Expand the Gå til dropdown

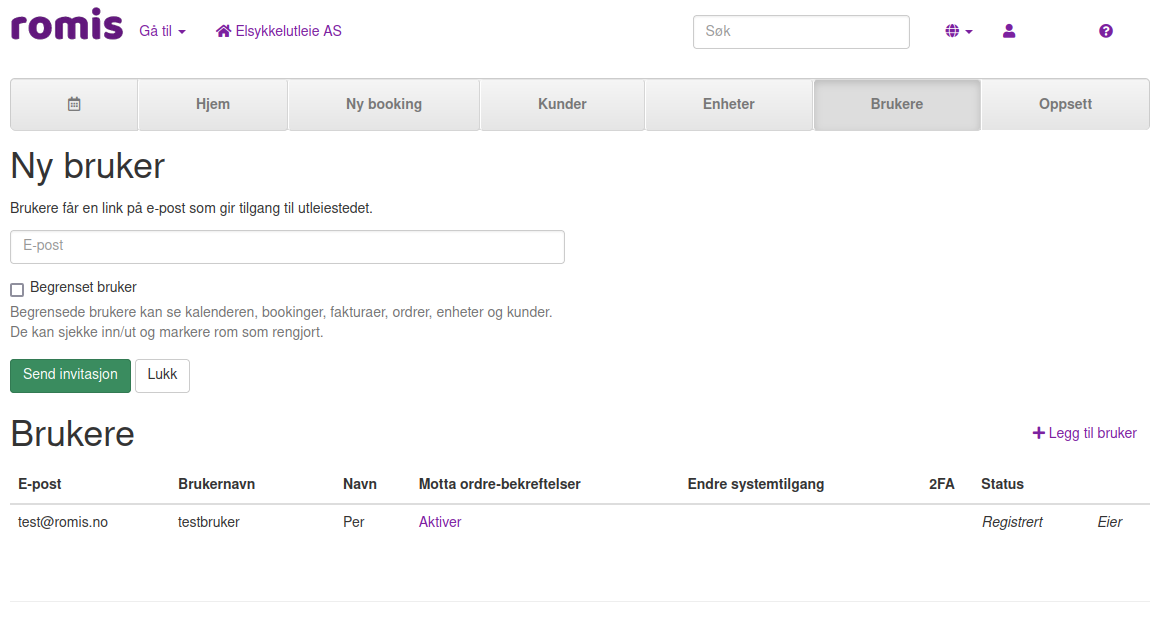click(x=162, y=31)
